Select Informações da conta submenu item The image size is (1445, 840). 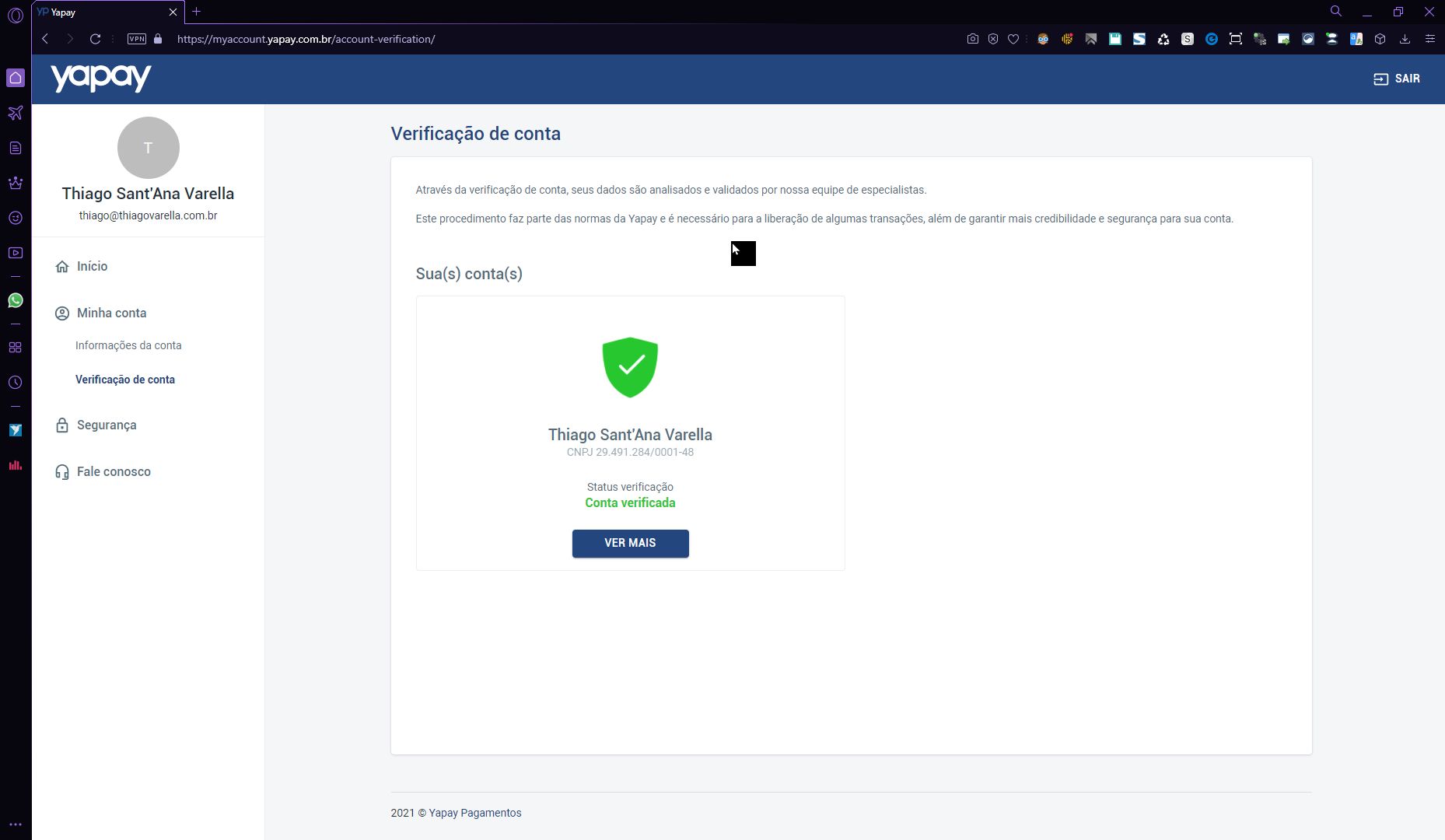point(128,345)
